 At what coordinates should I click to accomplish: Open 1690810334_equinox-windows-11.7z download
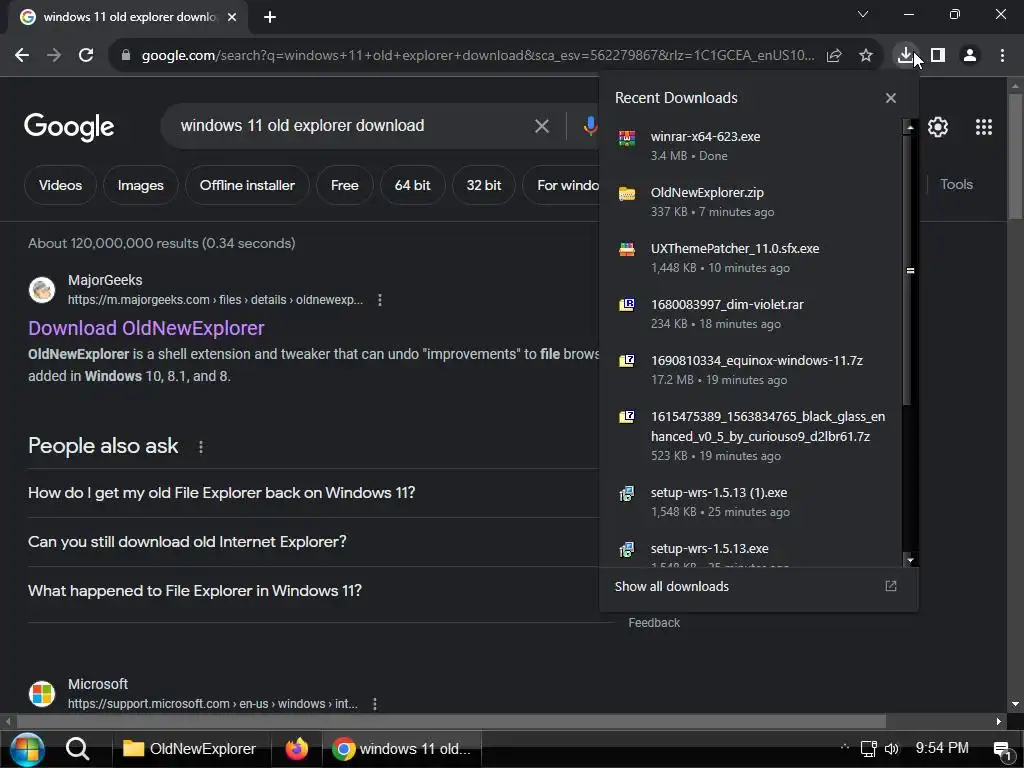751,370
